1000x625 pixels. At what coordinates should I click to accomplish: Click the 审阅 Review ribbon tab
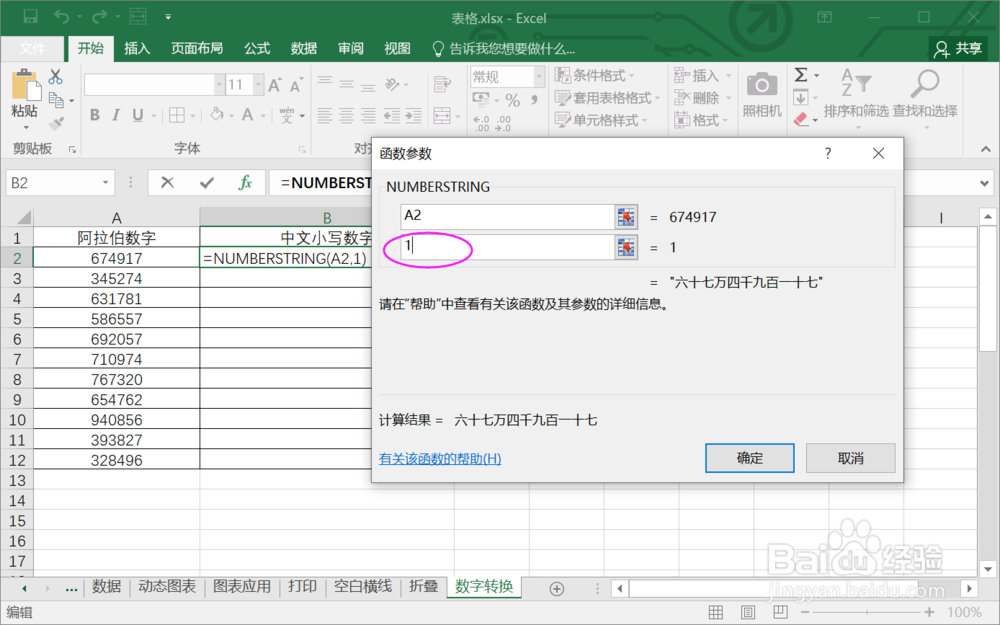(350, 48)
